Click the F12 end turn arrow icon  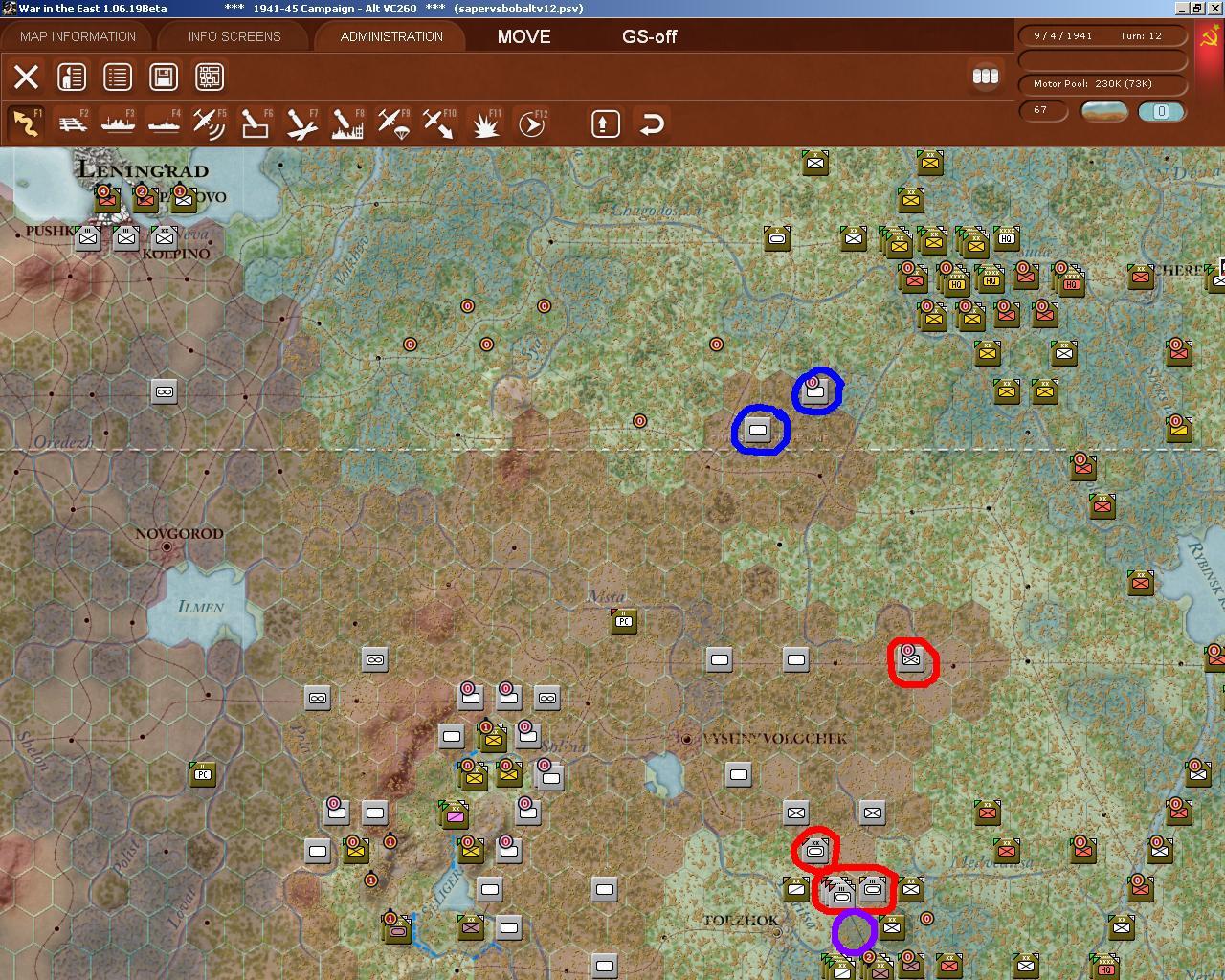click(531, 123)
